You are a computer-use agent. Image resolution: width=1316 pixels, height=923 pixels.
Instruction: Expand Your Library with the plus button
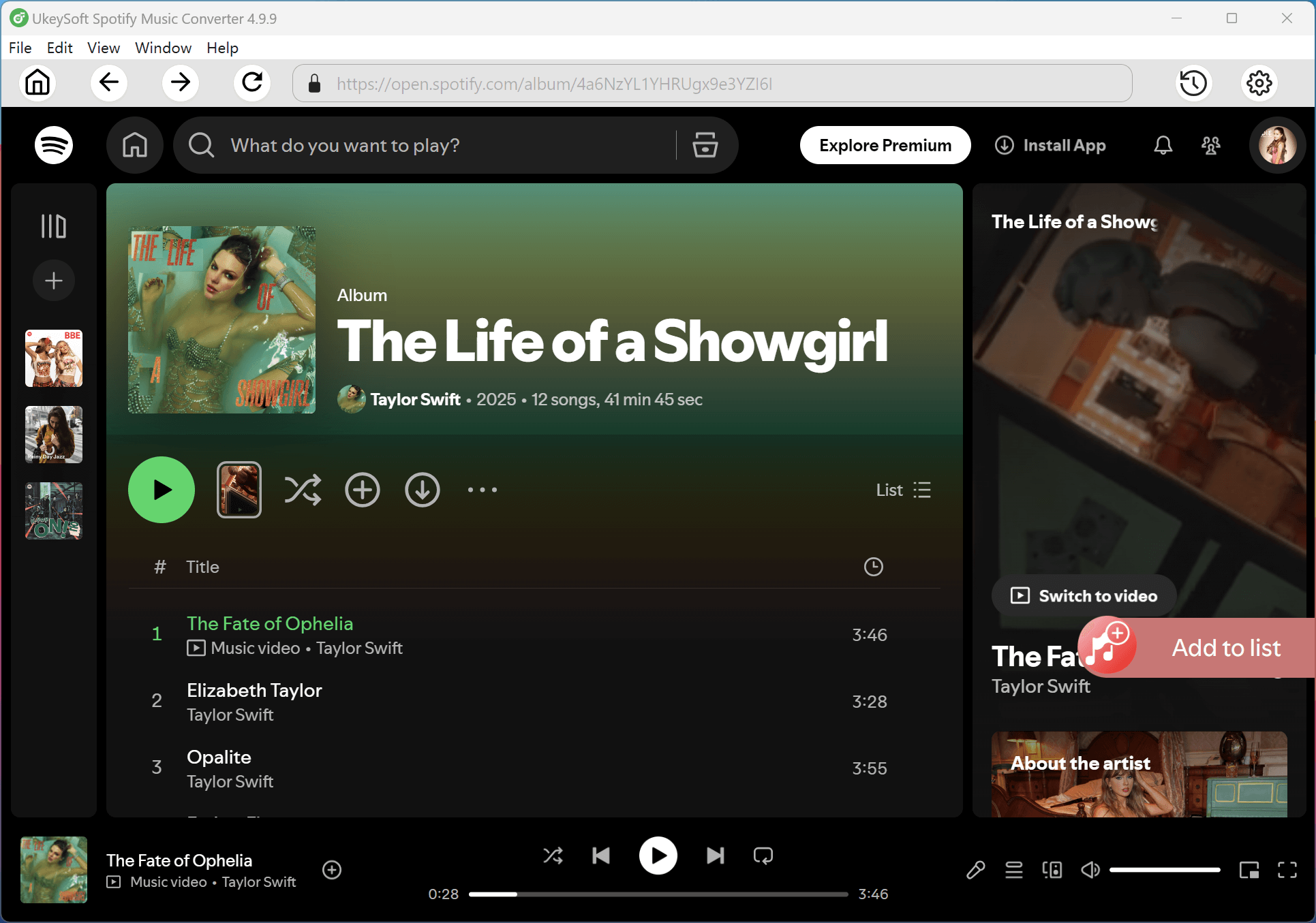[x=53, y=280]
